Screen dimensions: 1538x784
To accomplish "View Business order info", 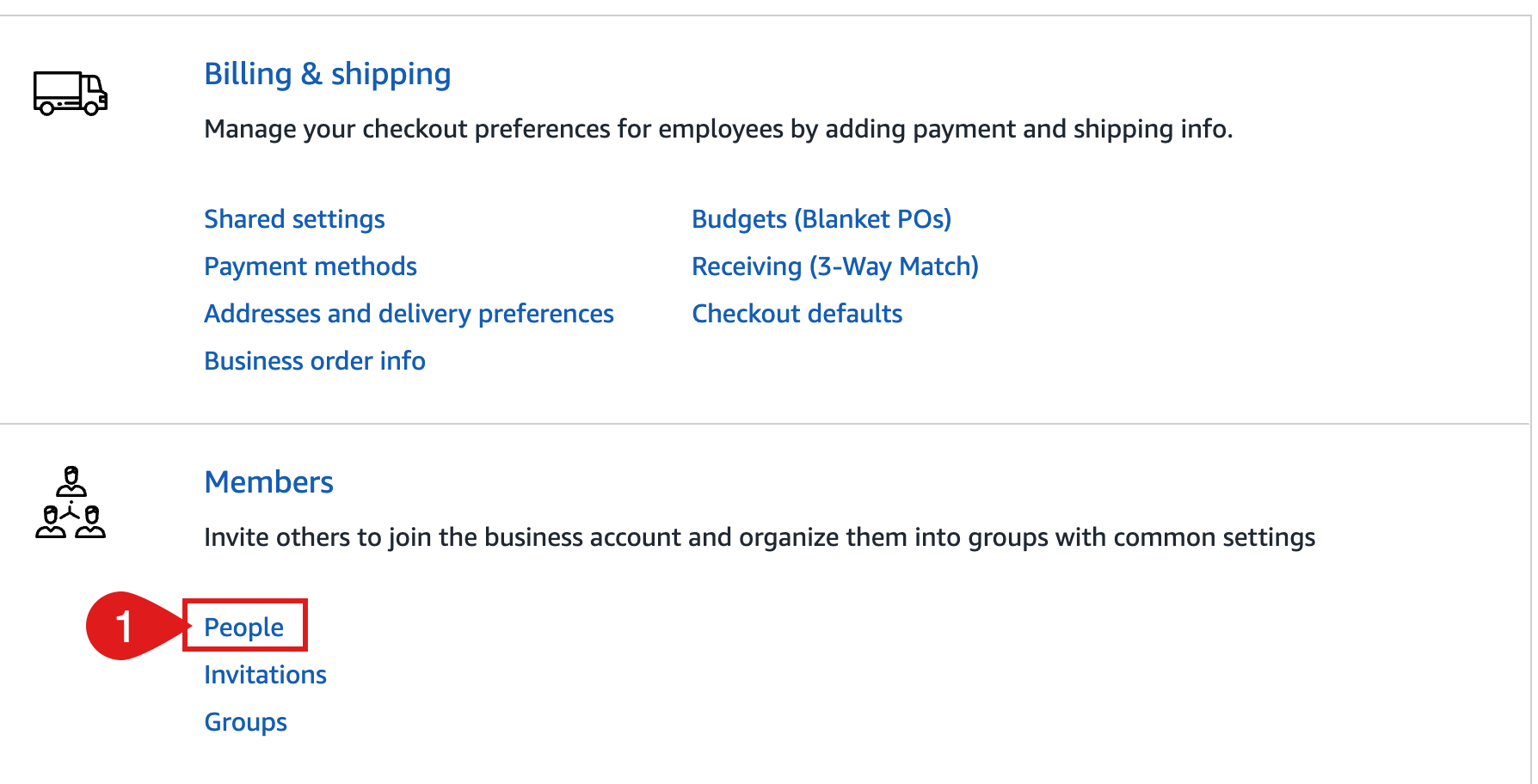I will coord(315,361).
